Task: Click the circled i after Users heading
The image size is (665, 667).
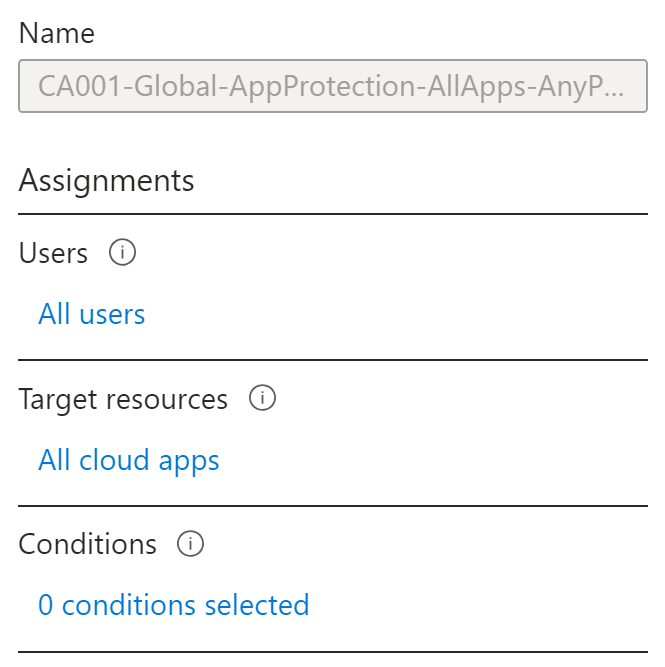Action: (x=122, y=252)
